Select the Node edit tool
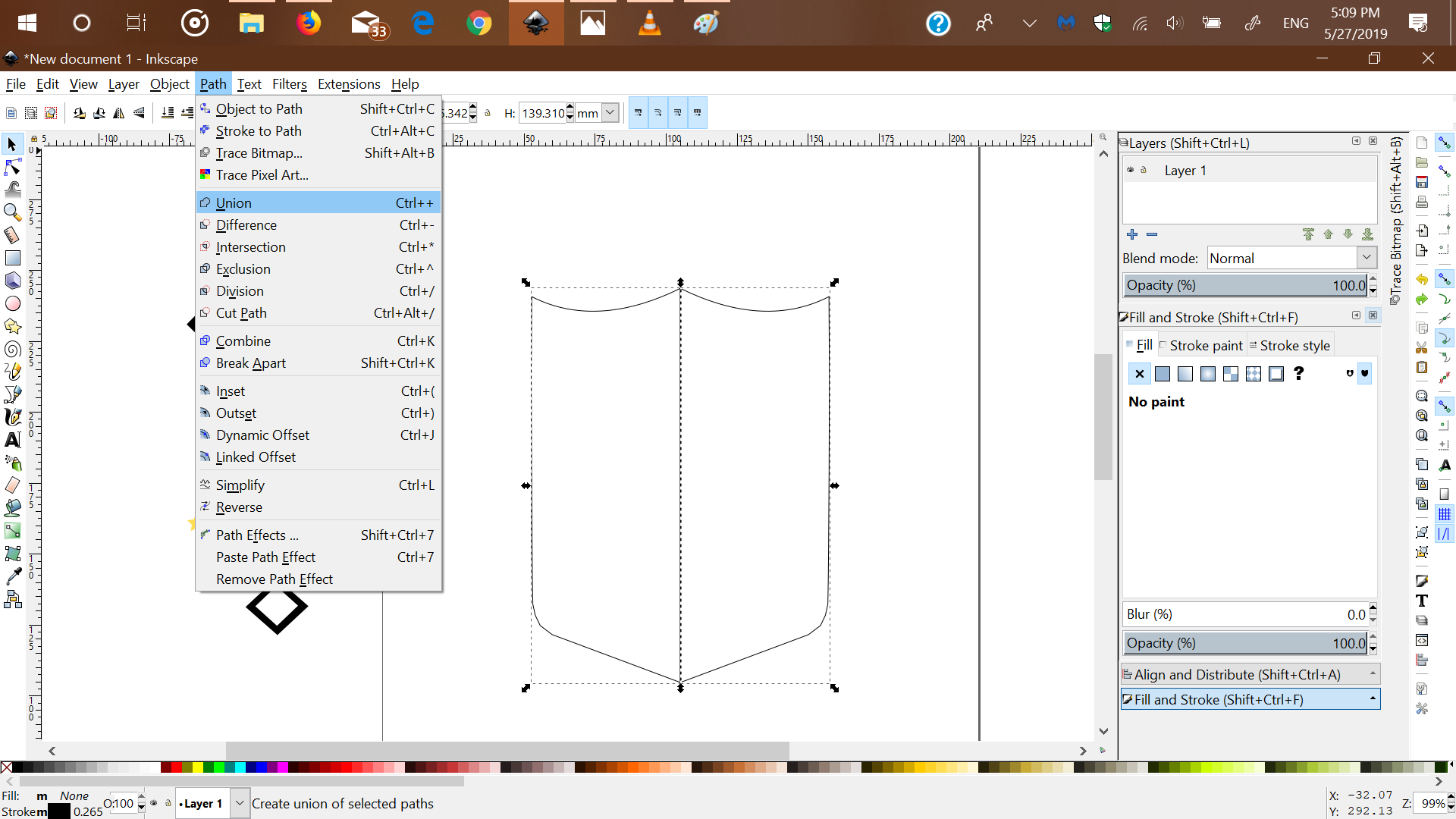The height and width of the screenshot is (819, 1456). (x=13, y=167)
